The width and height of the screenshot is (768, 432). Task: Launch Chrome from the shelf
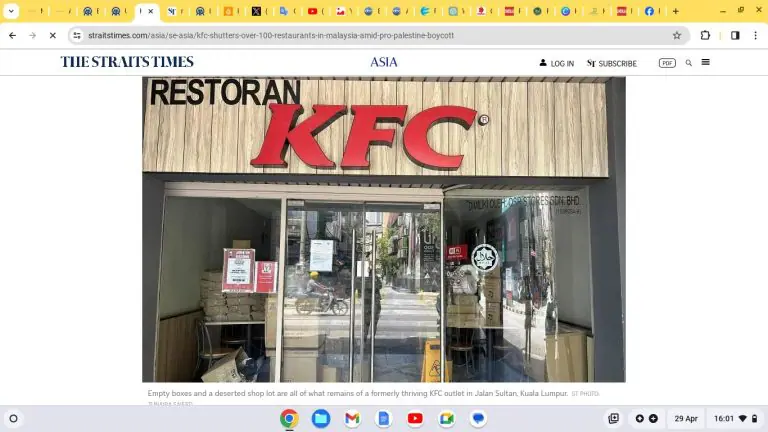point(289,418)
